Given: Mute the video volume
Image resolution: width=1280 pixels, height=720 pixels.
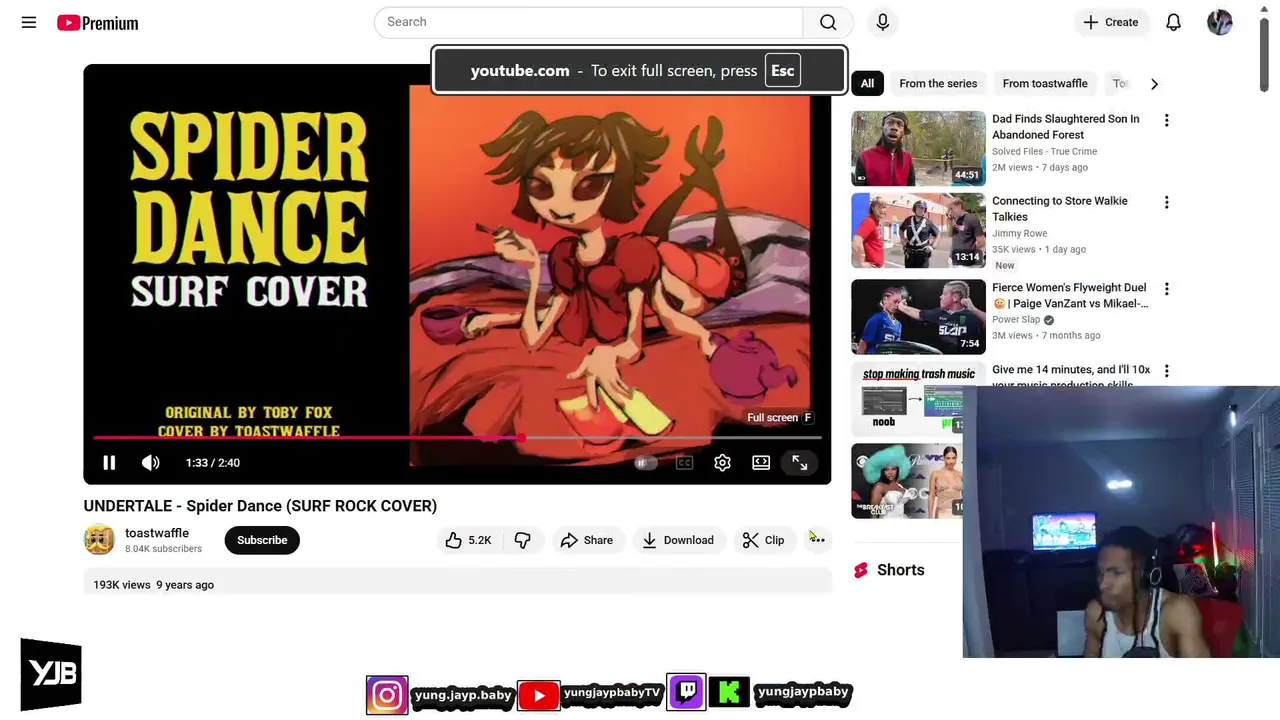Looking at the screenshot, I should click(x=150, y=463).
